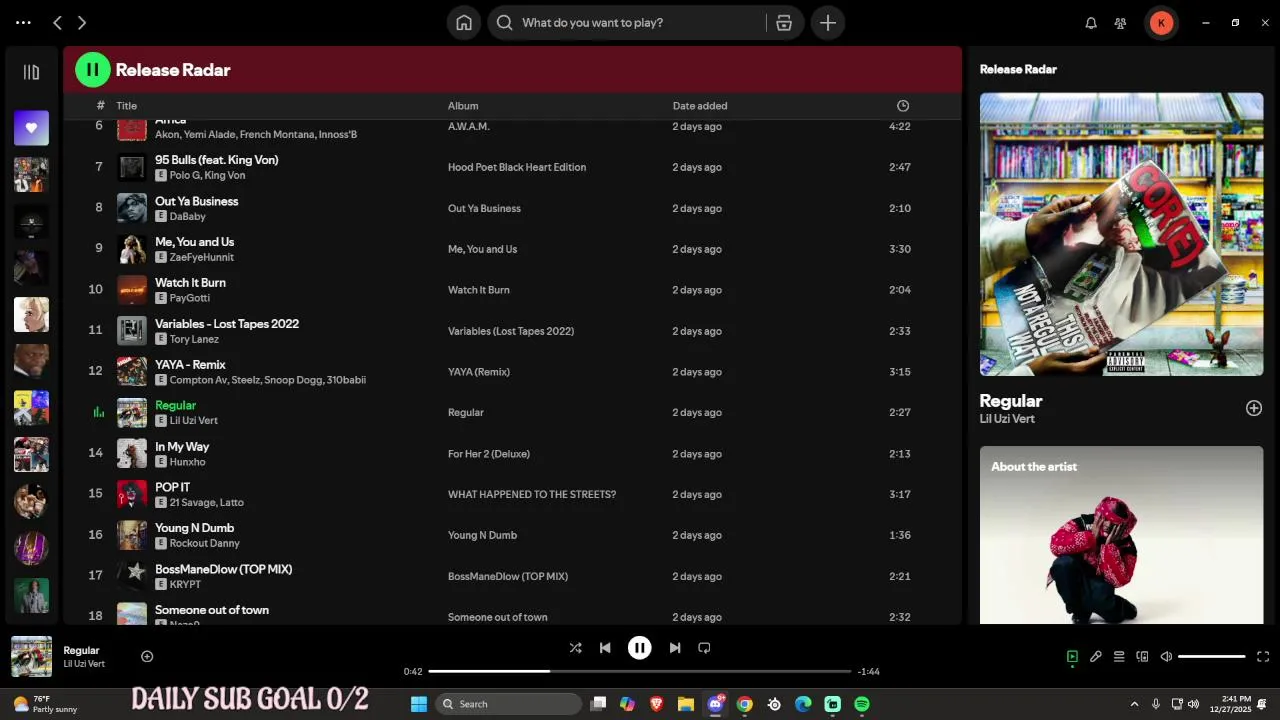Open About the artist card

coord(1121,535)
